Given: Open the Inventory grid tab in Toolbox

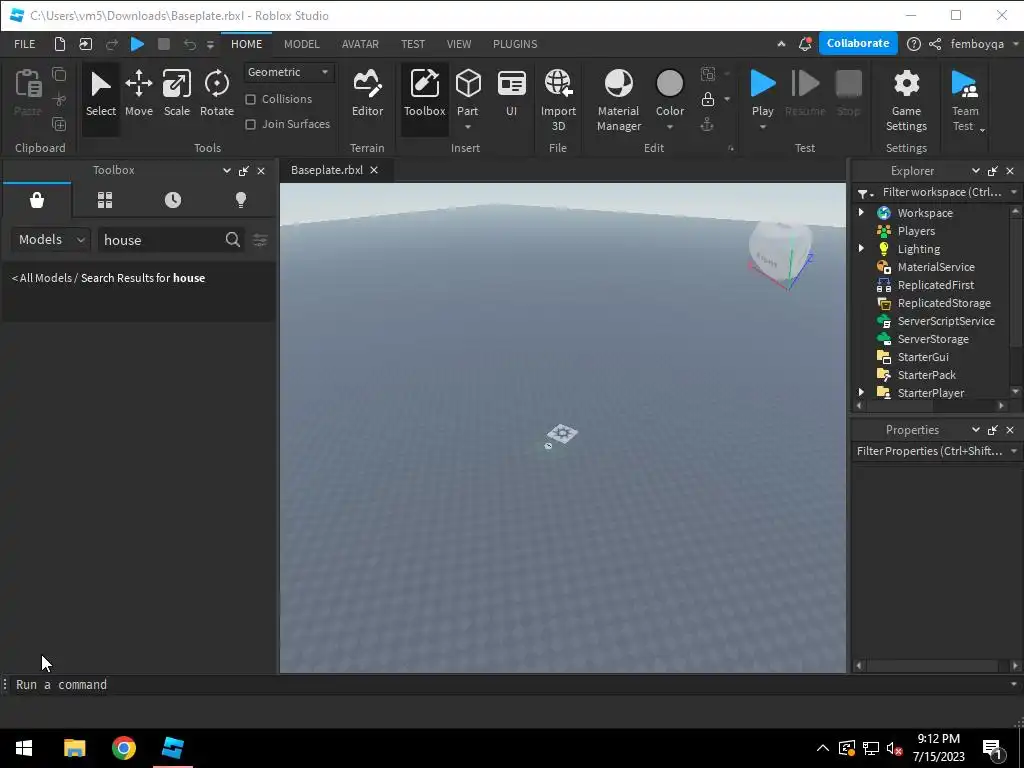Looking at the screenshot, I should pyautogui.click(x=105, y=200).
